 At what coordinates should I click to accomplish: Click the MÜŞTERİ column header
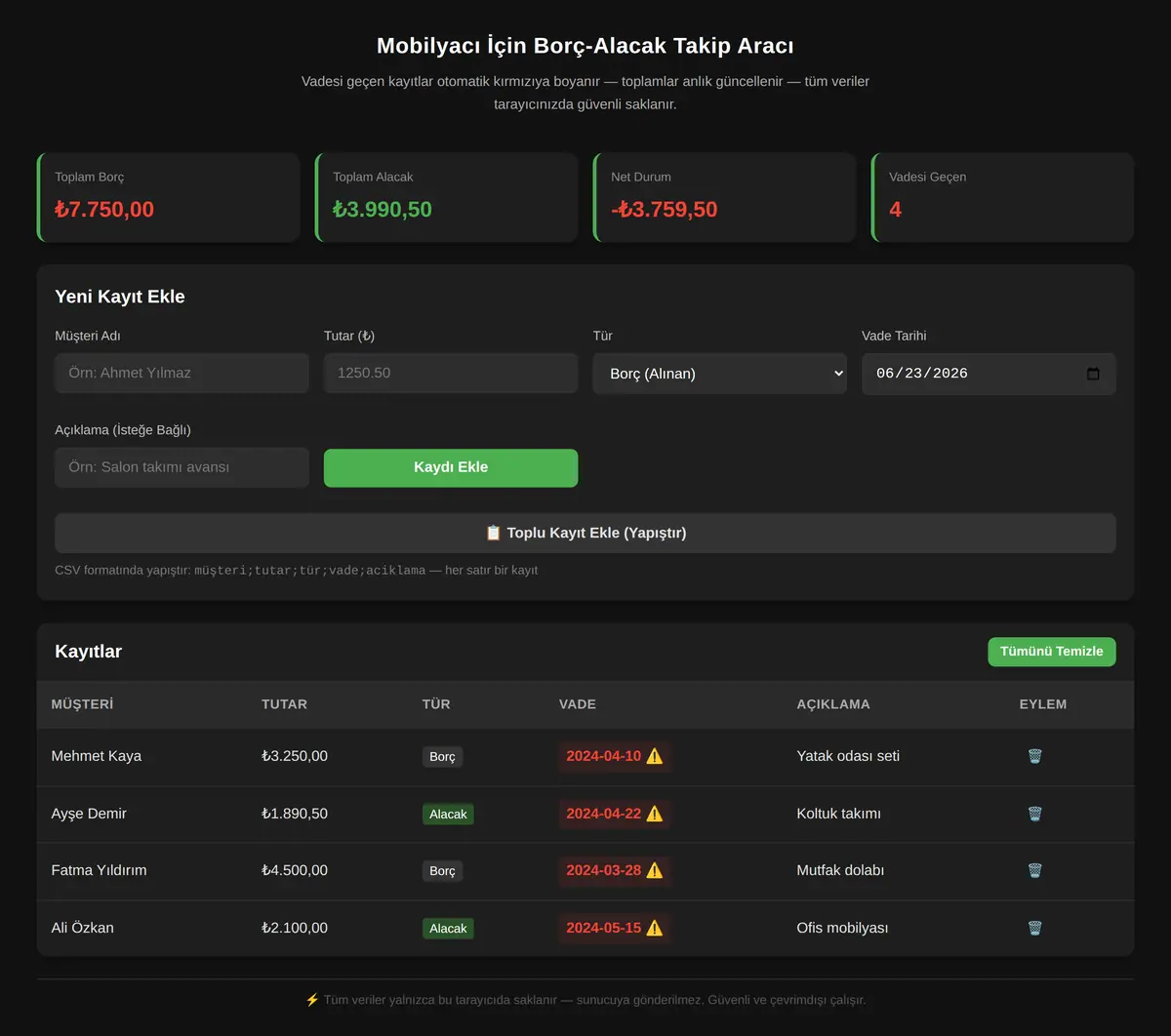coord(82,704)
